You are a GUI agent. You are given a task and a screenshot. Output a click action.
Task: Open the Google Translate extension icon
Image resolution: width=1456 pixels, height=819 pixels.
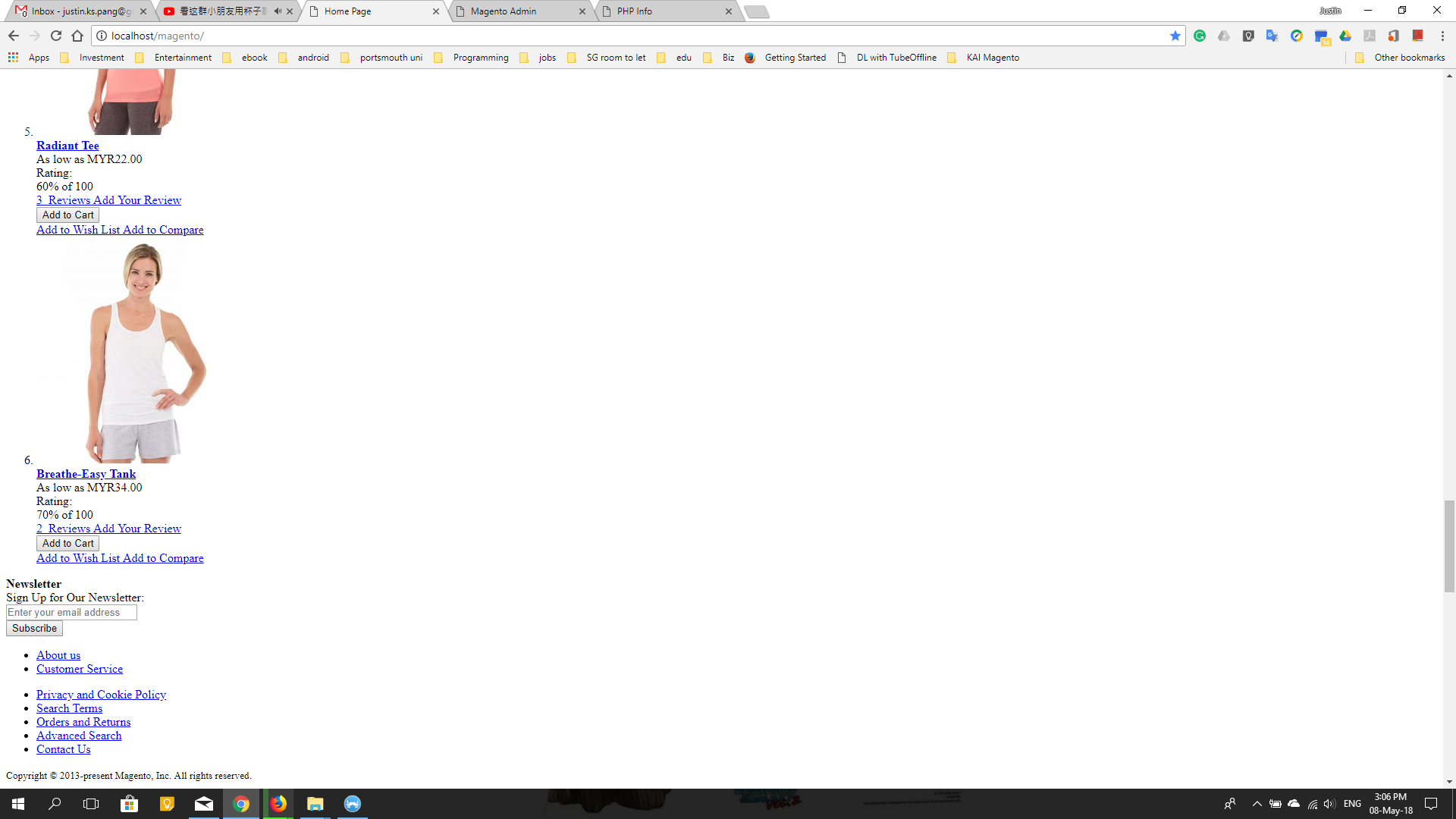point(1272,36)
